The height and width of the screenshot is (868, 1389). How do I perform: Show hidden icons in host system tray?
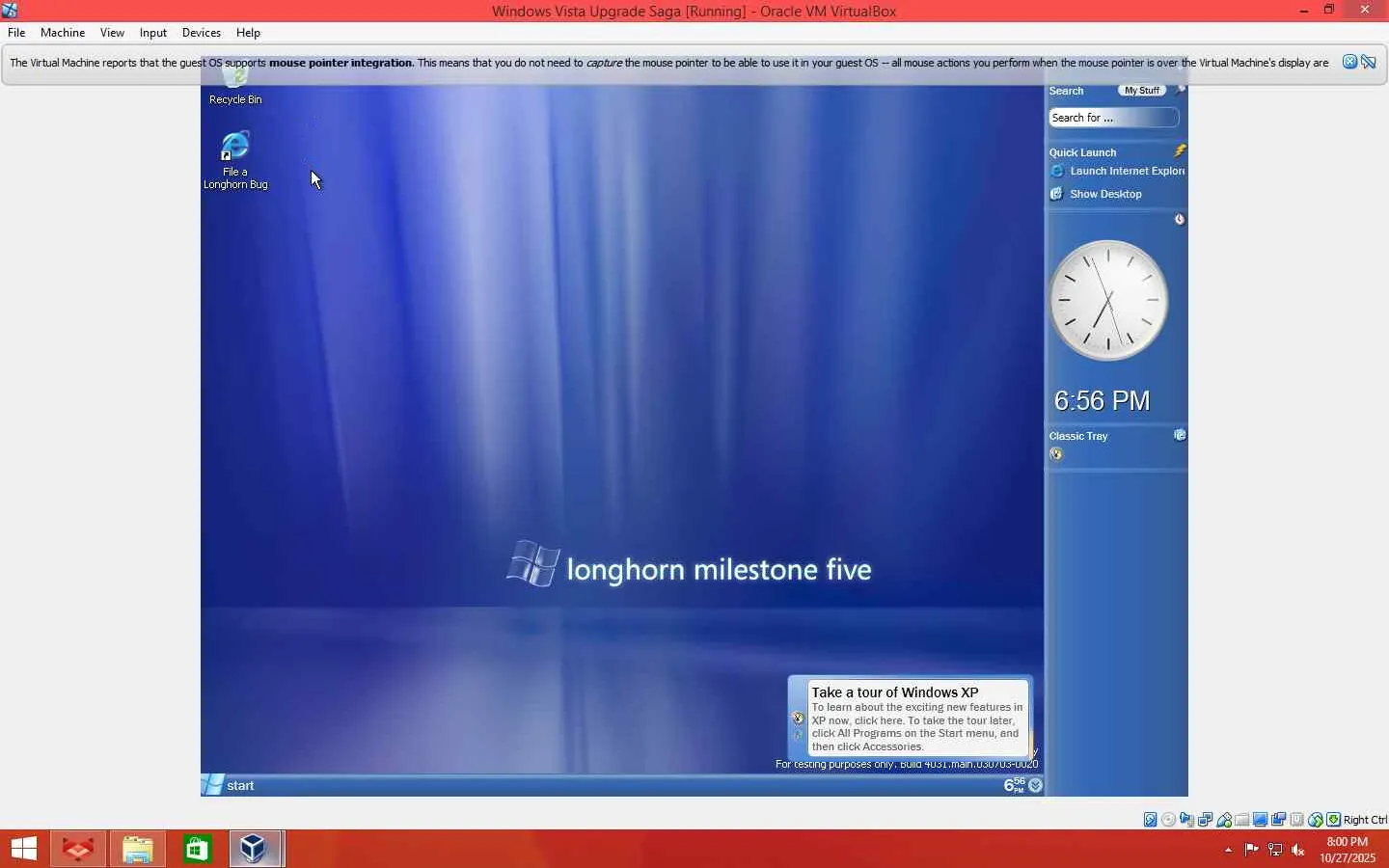1228,850
